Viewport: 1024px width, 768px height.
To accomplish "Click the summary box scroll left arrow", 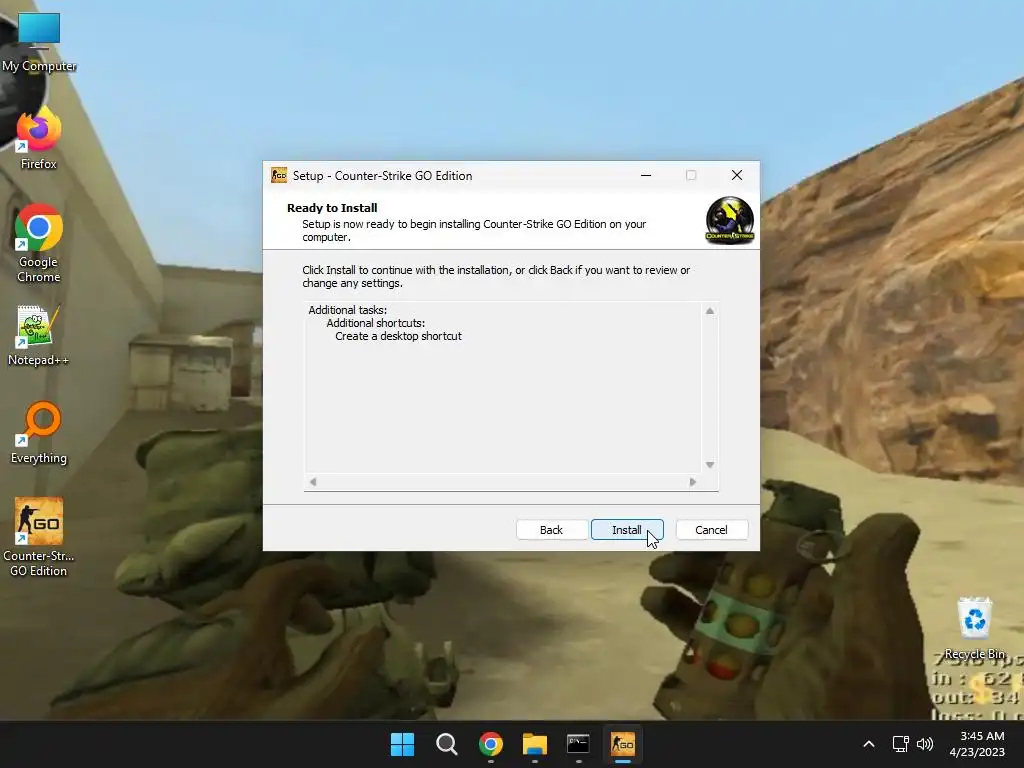I will [x=313, y=482].
